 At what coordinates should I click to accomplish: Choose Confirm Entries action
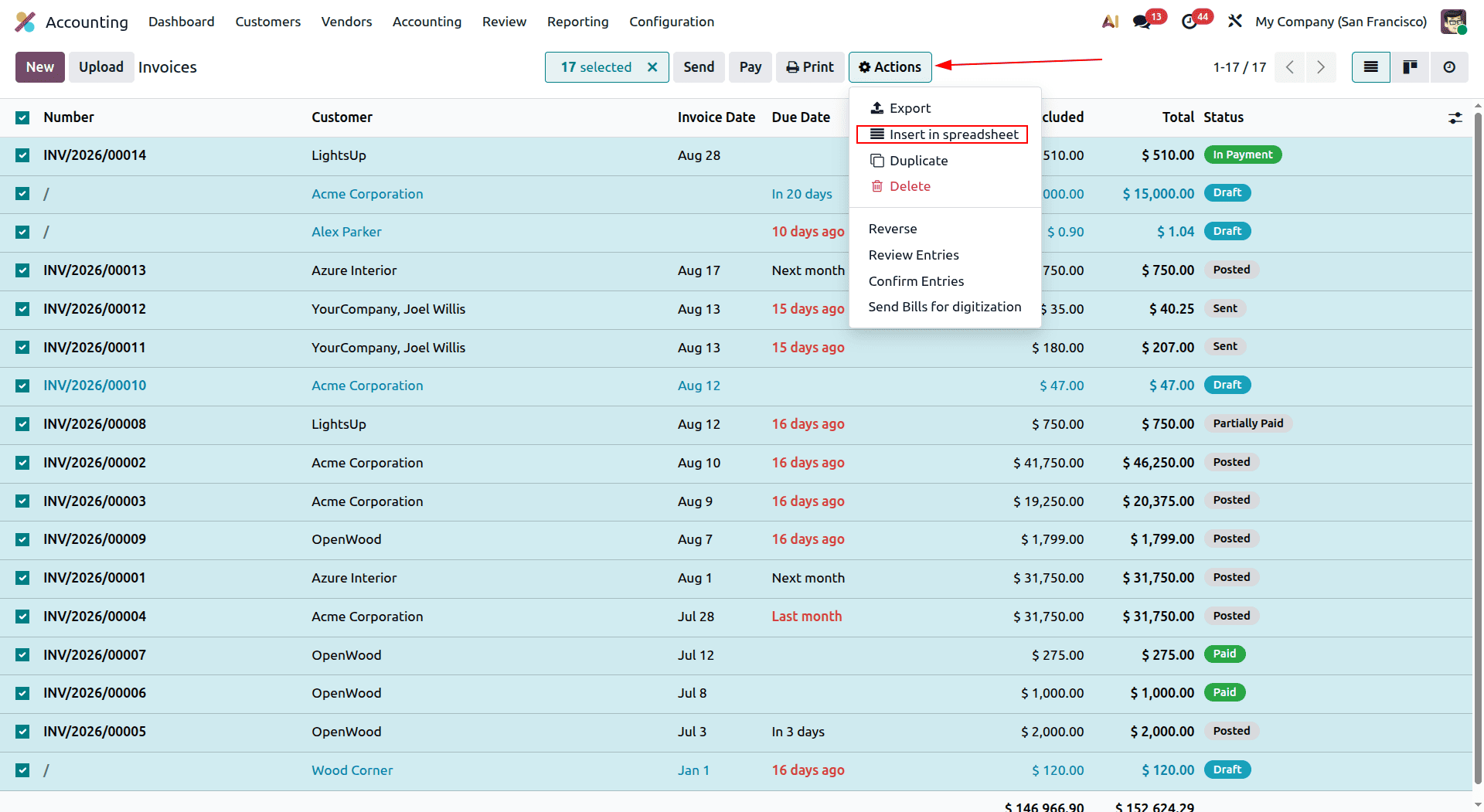coord(945,281)
